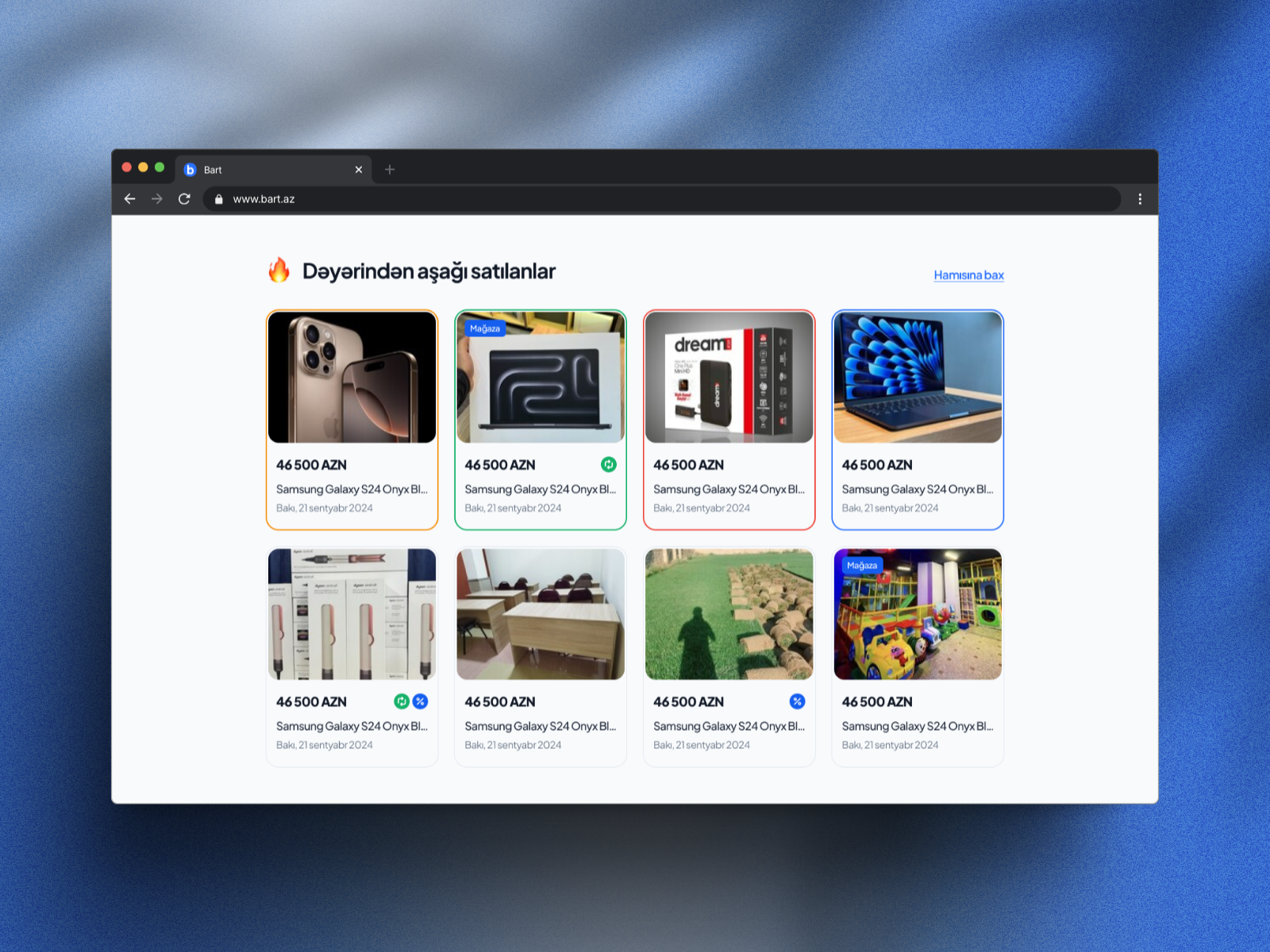Click the www.bart.az address bar
The width and height of the screenshot is (1270, 952).
pyautogui.click(x=662, y=199)
